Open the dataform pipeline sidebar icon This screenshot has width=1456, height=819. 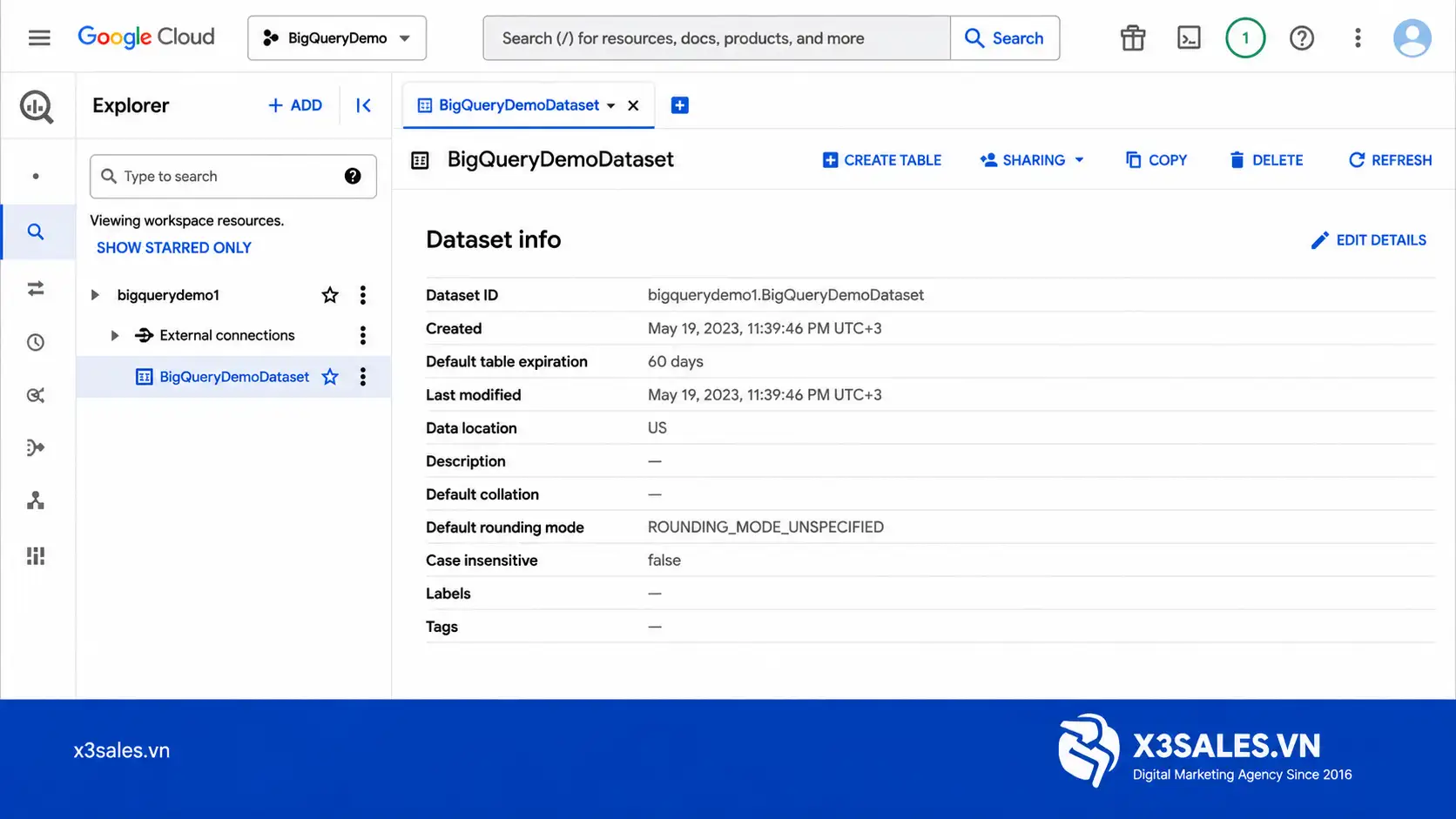[x=36, y=447]
